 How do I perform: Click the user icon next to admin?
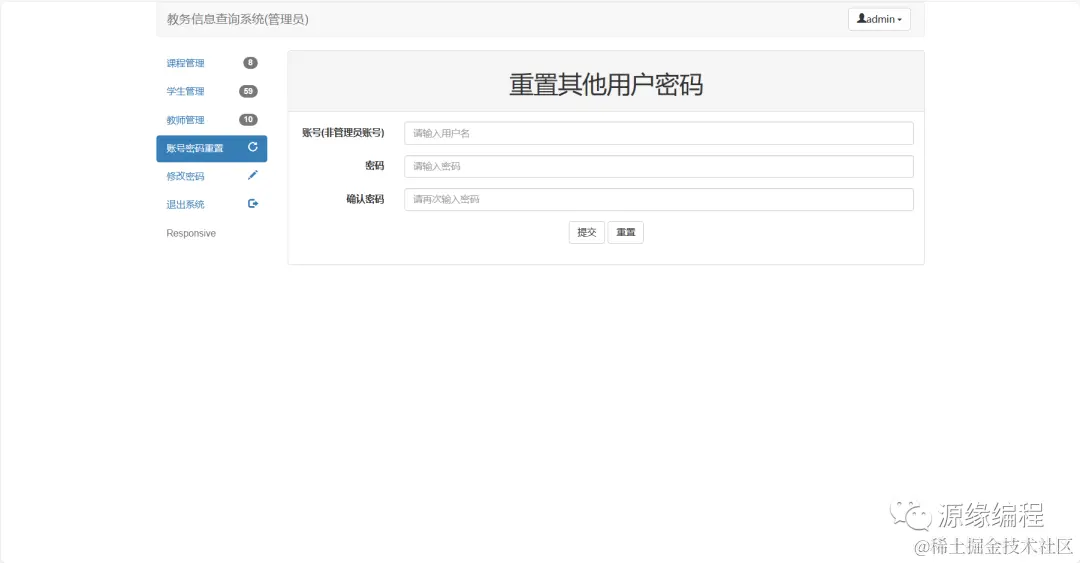tap(861, 19)
